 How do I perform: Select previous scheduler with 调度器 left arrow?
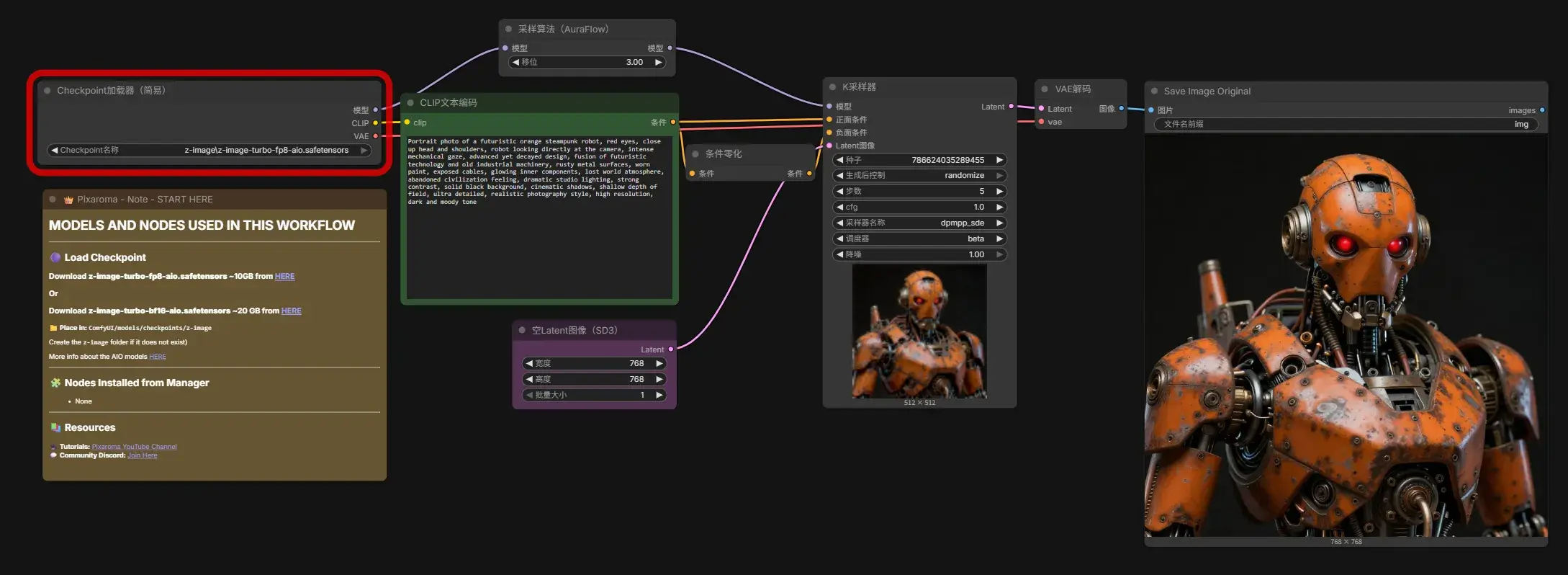pos(839,239)
